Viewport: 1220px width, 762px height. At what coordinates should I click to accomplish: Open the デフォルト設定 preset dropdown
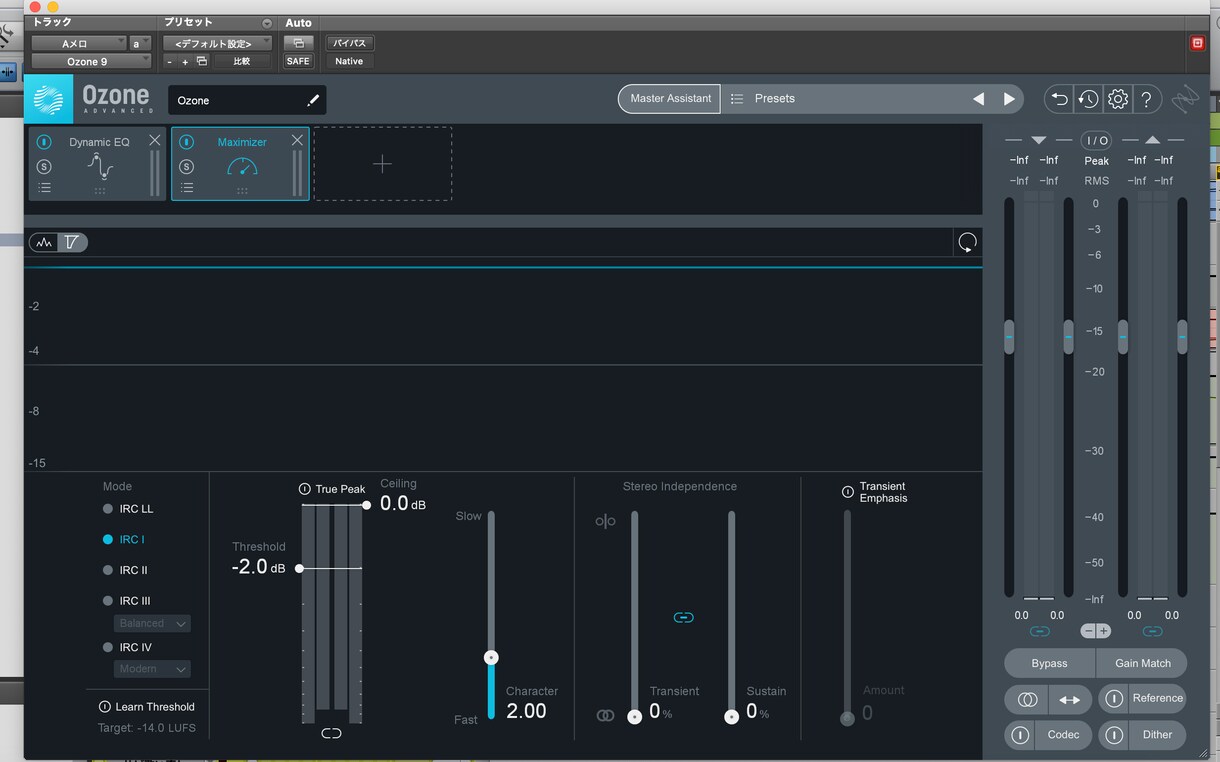(x=218, y=43)
